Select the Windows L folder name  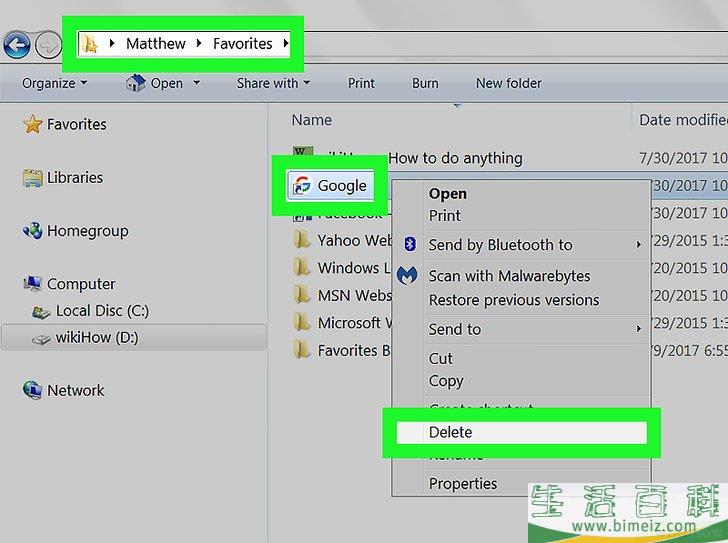[354, 268]
